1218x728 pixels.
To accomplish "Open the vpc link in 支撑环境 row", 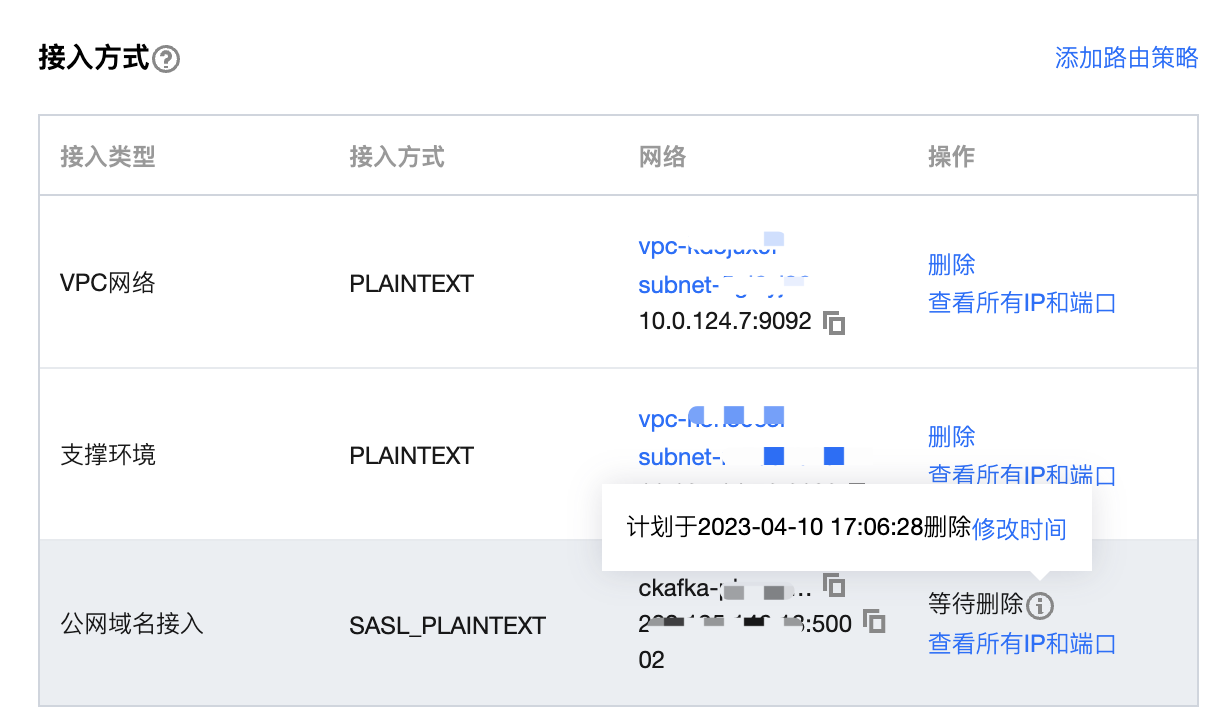I will click(x=711, y=417).
